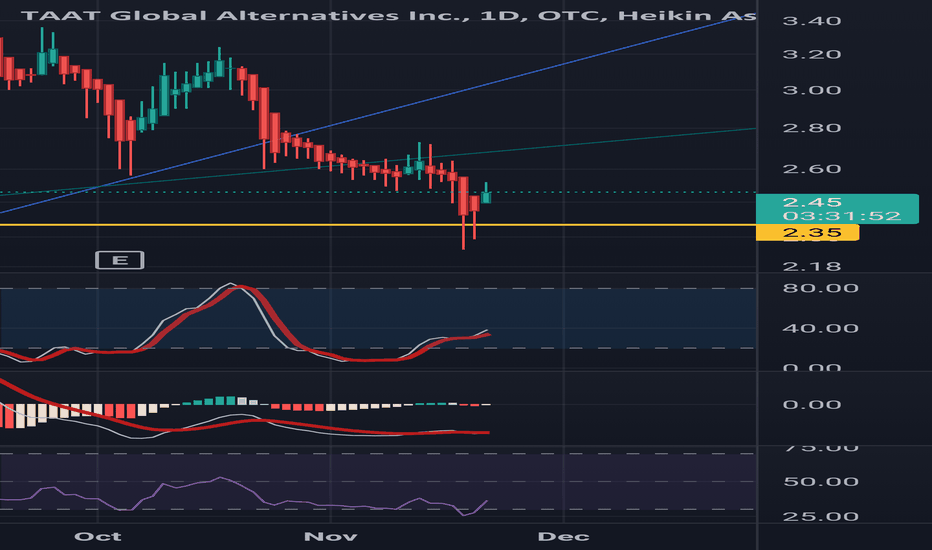932x550 pixels.
Task: Click the 2.18 price axis label
Action: coord(812,266)
